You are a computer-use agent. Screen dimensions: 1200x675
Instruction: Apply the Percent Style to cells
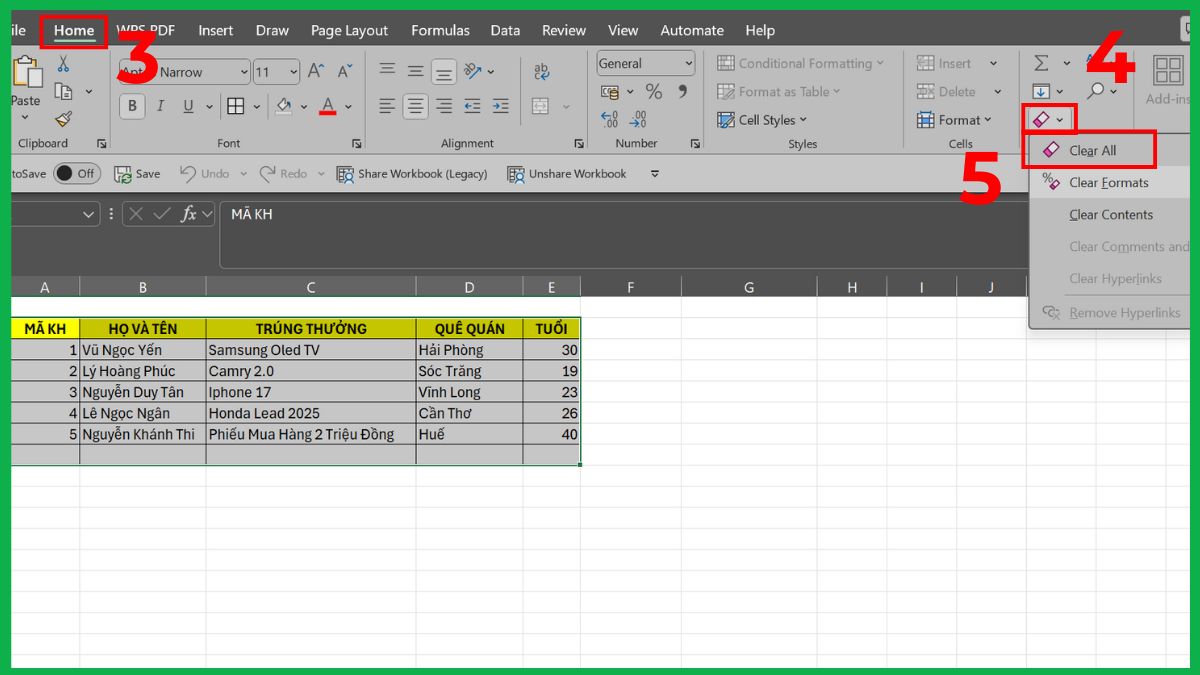coord(654,92)
